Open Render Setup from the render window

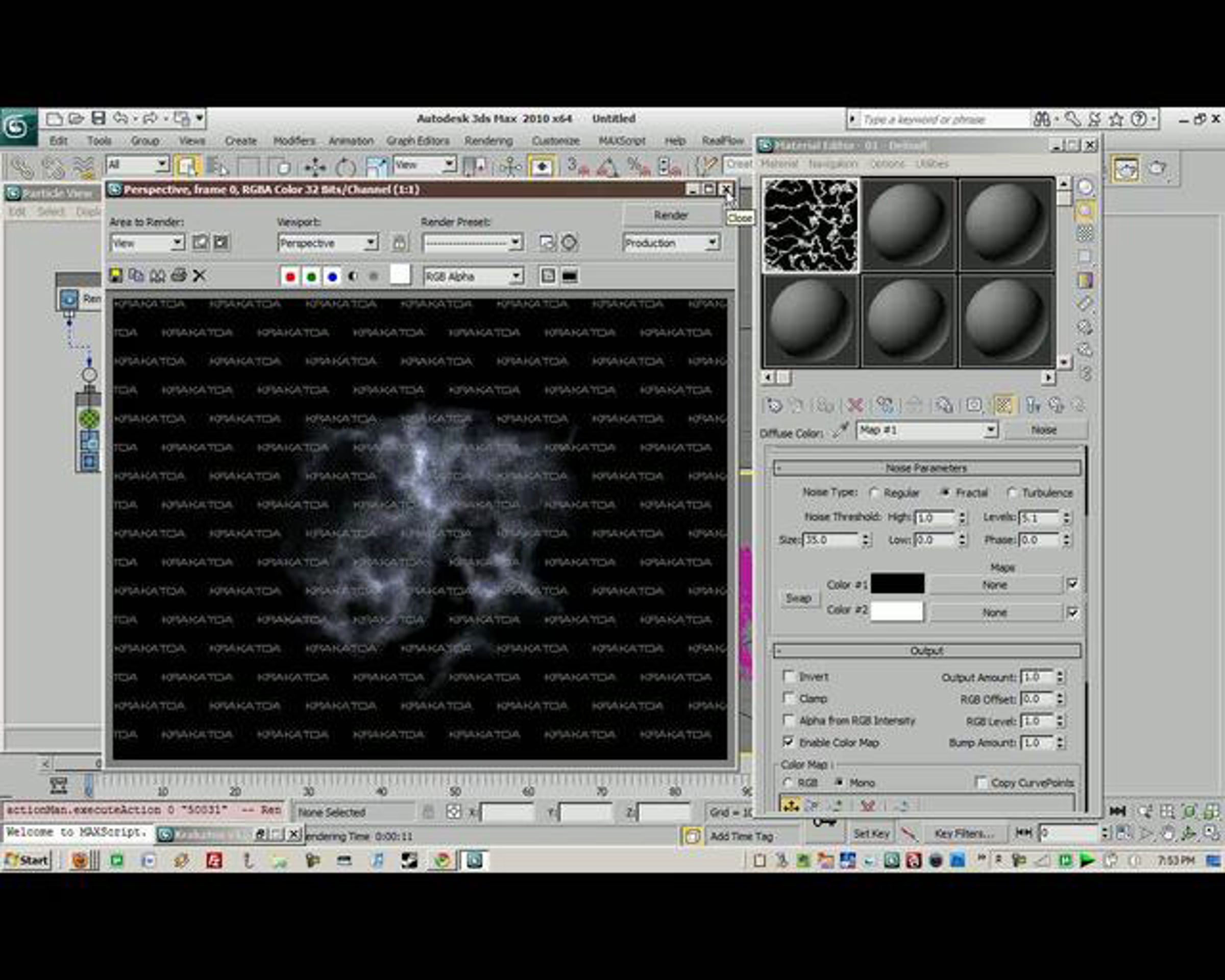[x=547, y=243]
